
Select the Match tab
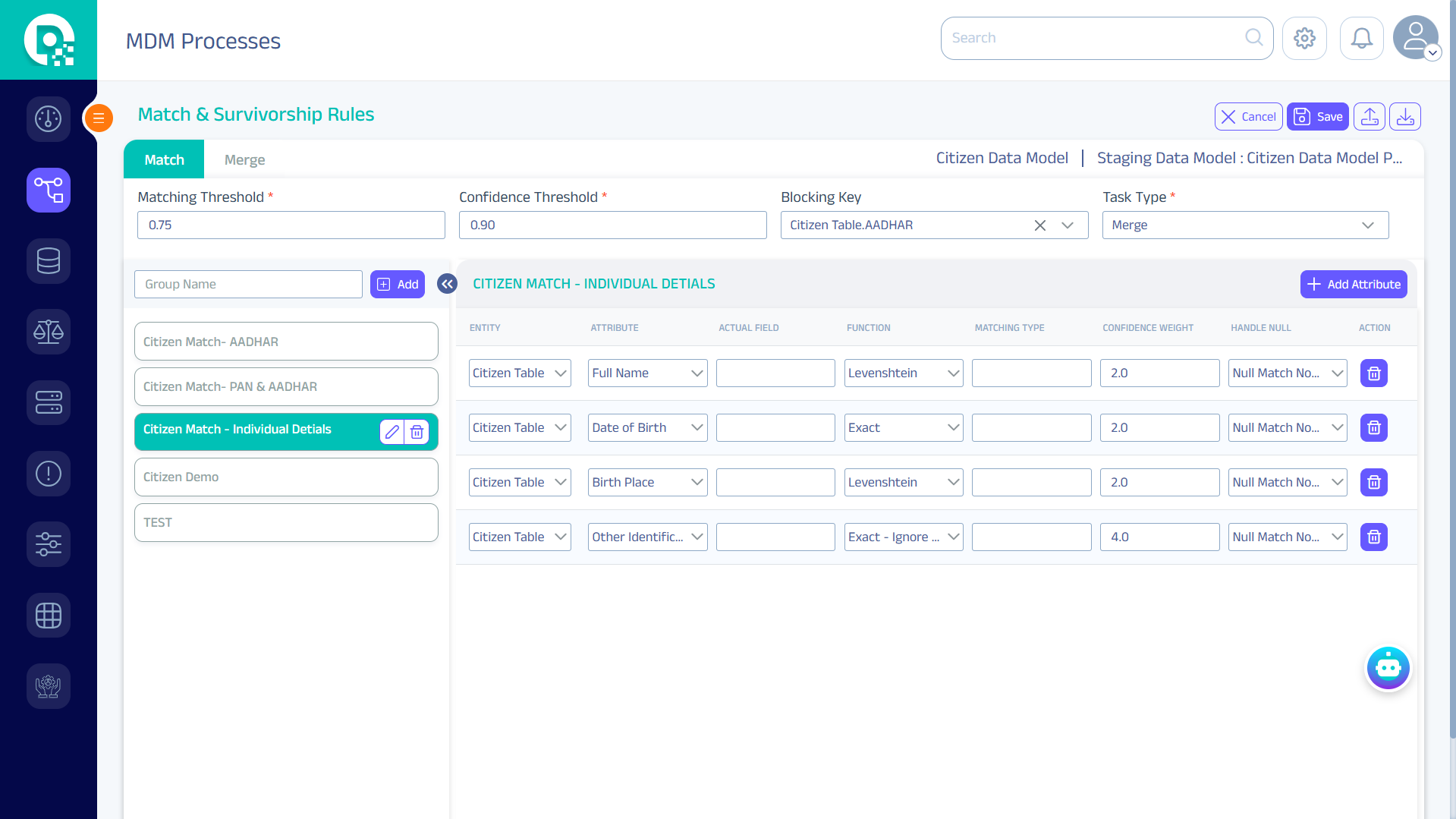pos(164,160)
